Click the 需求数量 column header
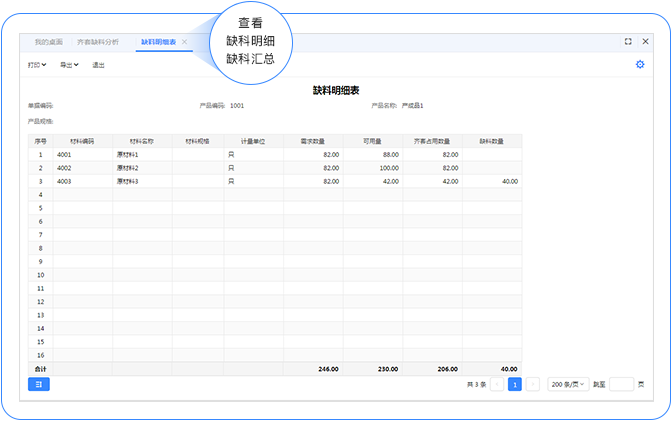This screenshot has width=672, height=421. pos(312,142)
